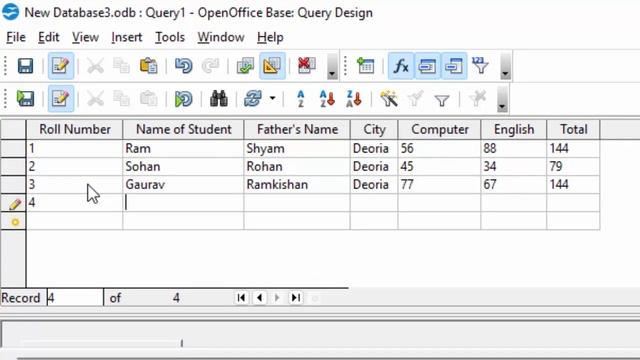The width and height of the screenshot is (640, 360).
Task: Click the cell containing Rohan
Action: pyautogui.click(x=297, y=167)
